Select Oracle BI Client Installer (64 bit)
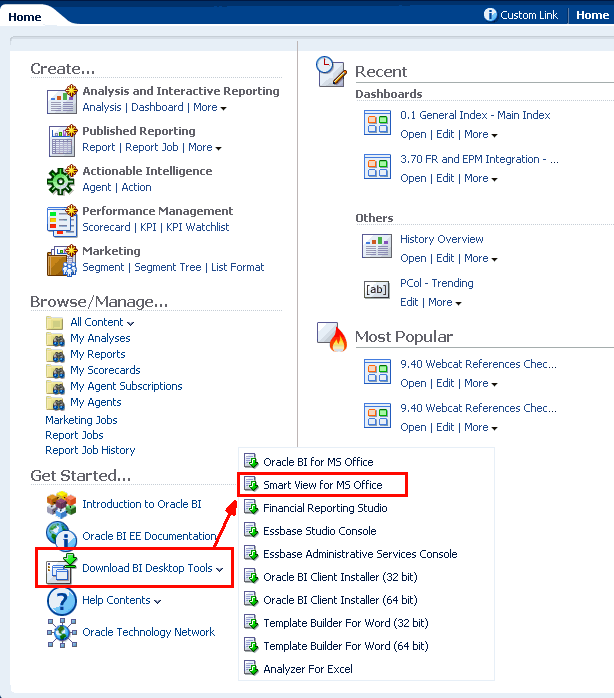This screenshot has width=614, height=698. [340, 600]
